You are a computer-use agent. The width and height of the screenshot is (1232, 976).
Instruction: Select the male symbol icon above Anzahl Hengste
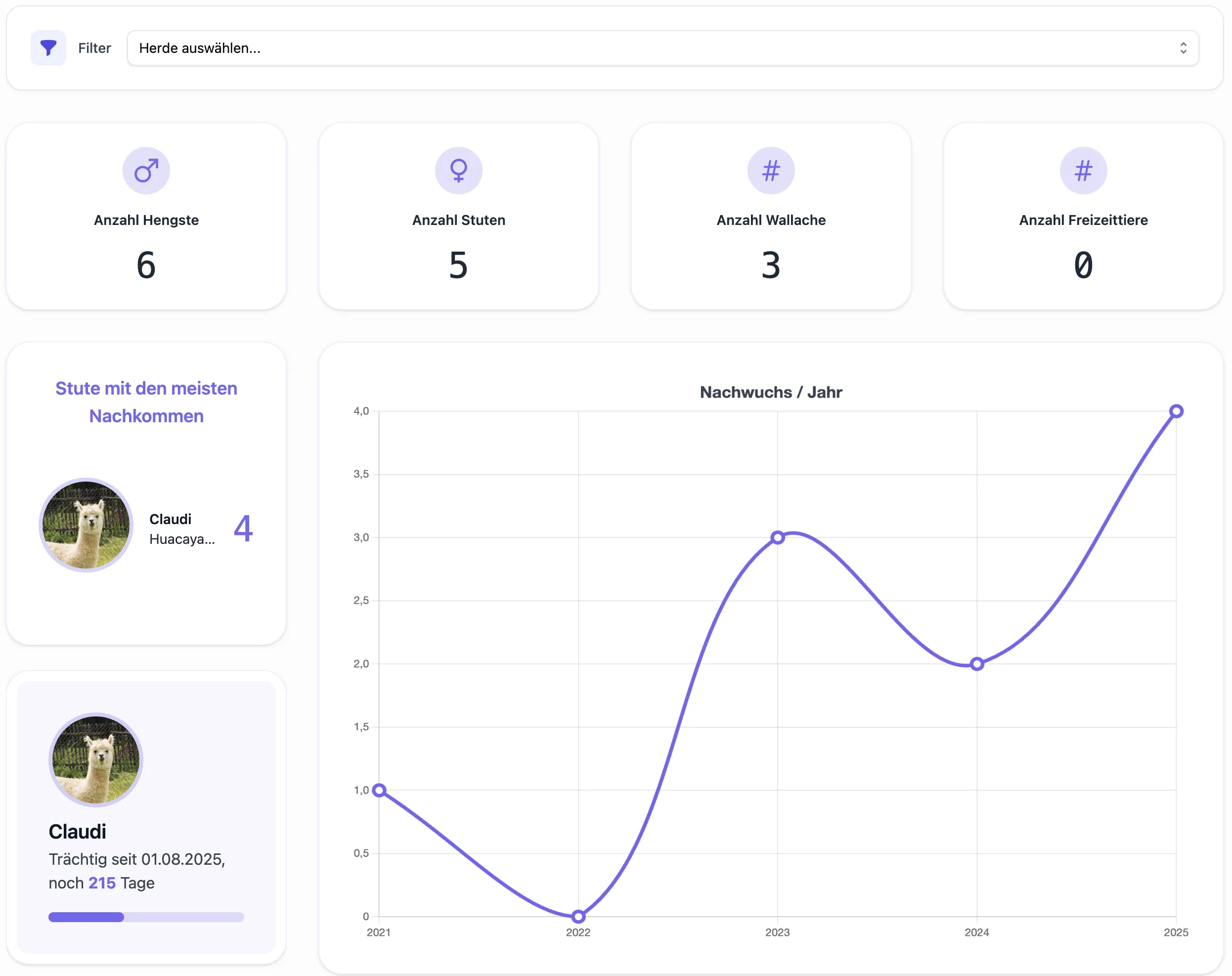pyautogui.click(x=146, y=170)
